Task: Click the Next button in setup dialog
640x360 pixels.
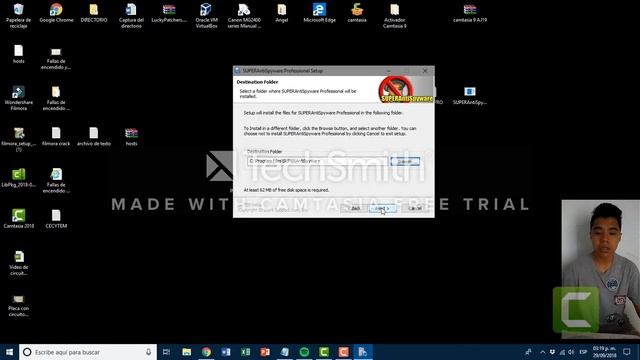Action: 382,208
